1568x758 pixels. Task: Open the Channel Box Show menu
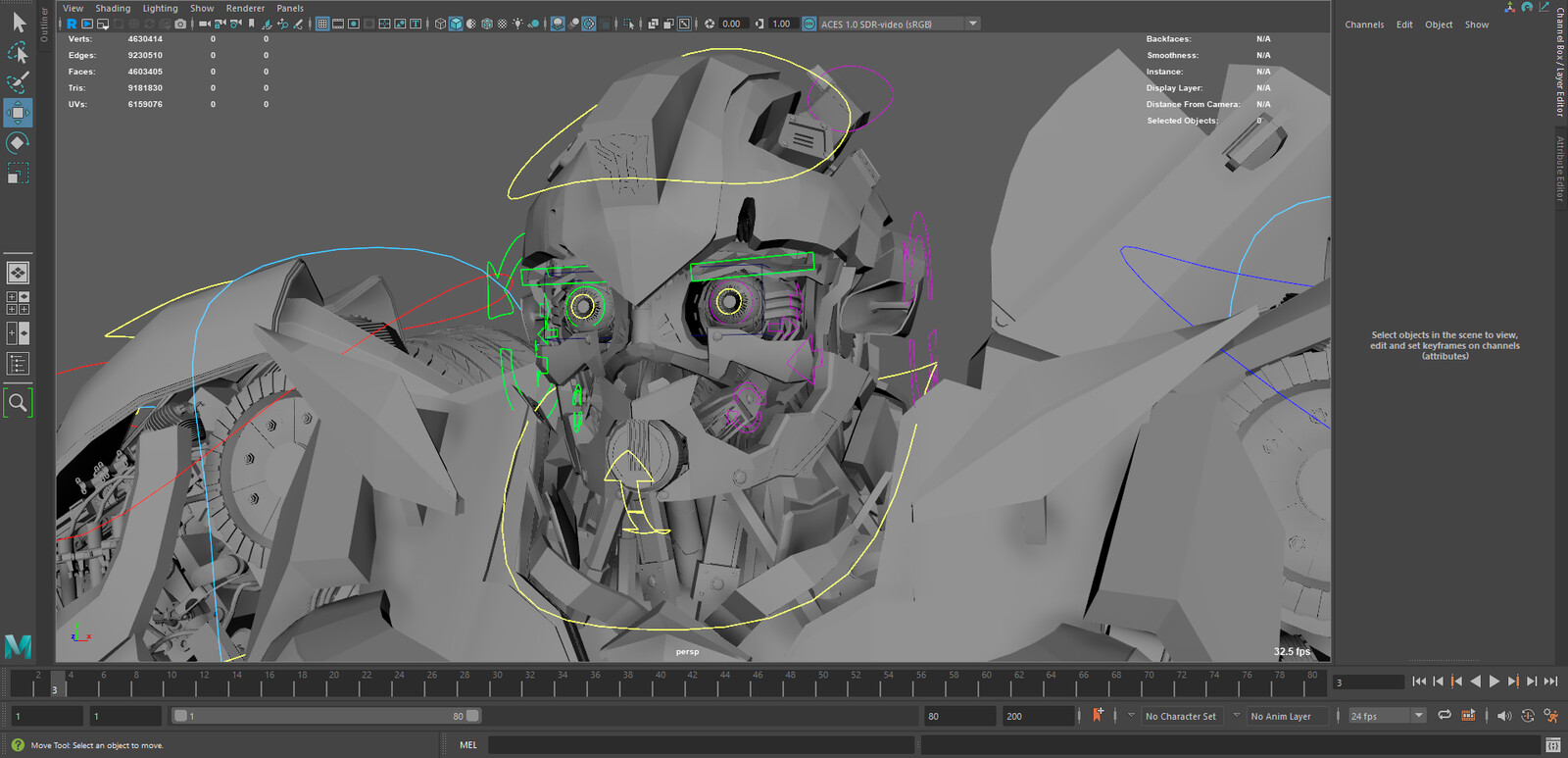click(1477, 25)
